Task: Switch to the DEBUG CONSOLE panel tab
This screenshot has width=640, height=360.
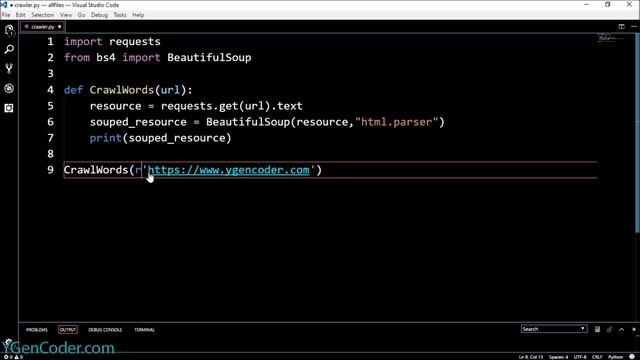Action: coord(105,329)
